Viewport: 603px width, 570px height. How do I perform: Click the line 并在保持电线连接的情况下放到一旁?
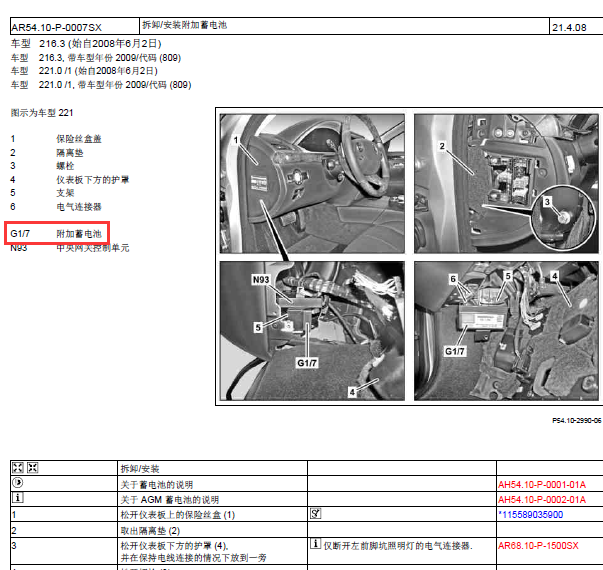tap(193, 558)
